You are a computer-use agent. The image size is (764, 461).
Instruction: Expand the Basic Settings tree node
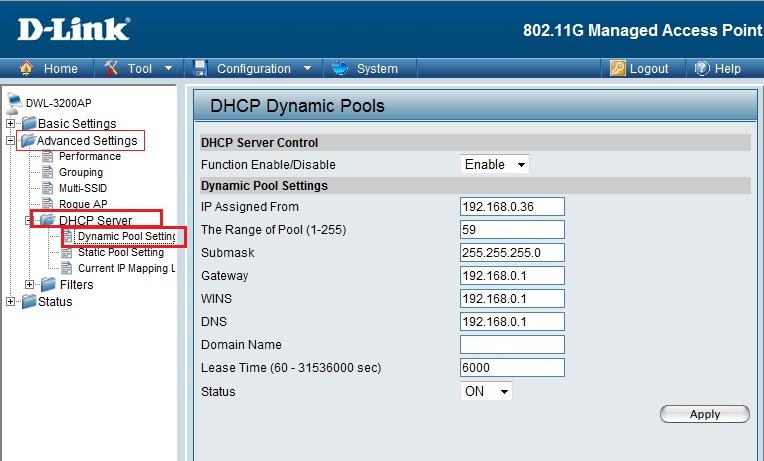(10, 123)
